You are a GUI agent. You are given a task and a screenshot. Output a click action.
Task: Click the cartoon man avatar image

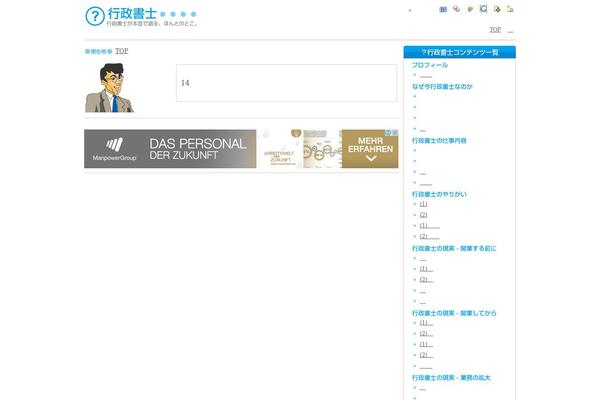(109, 88)
